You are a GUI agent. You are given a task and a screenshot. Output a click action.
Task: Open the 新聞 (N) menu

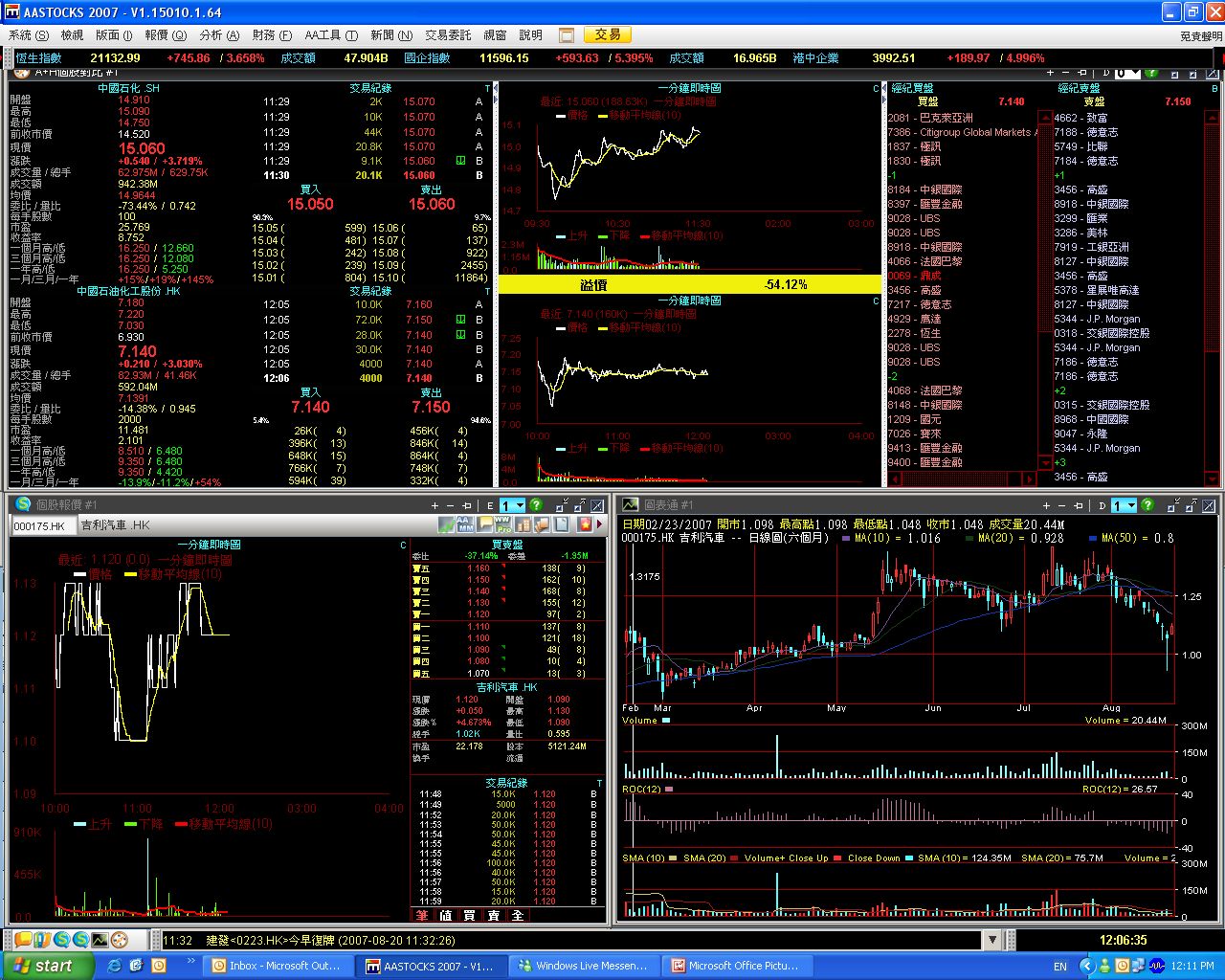tap(391, 35)
